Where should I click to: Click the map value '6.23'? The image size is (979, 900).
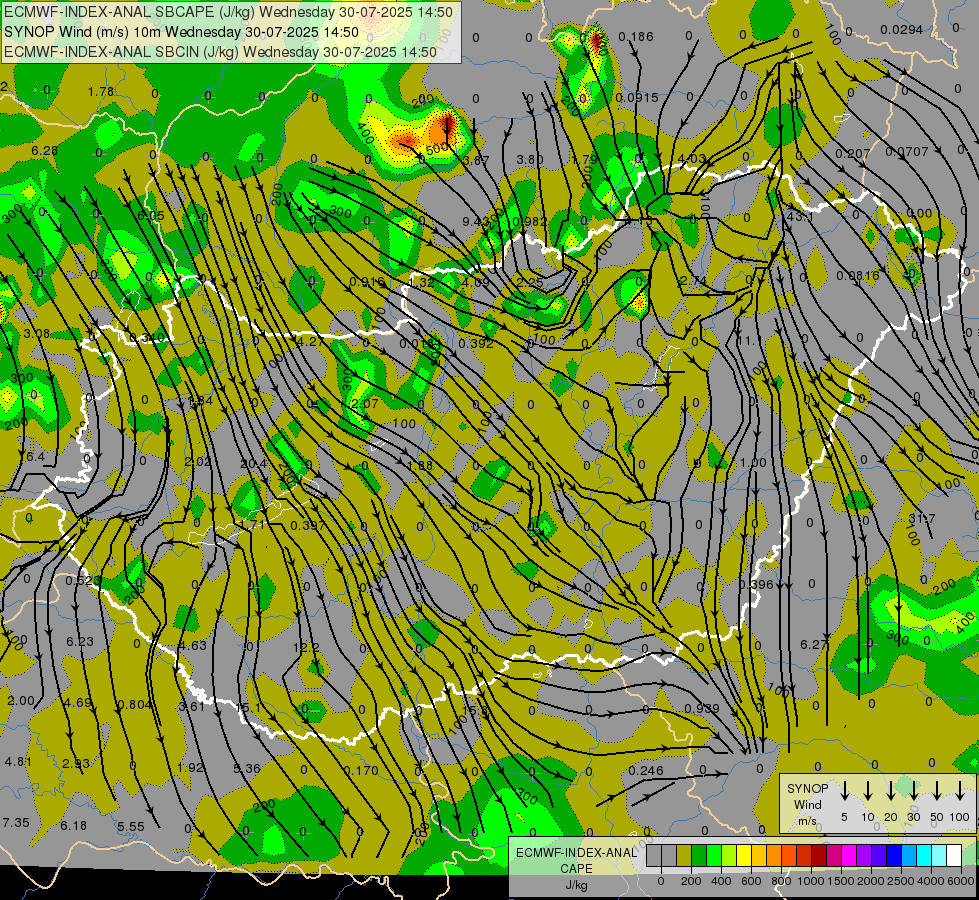[80, 641]
